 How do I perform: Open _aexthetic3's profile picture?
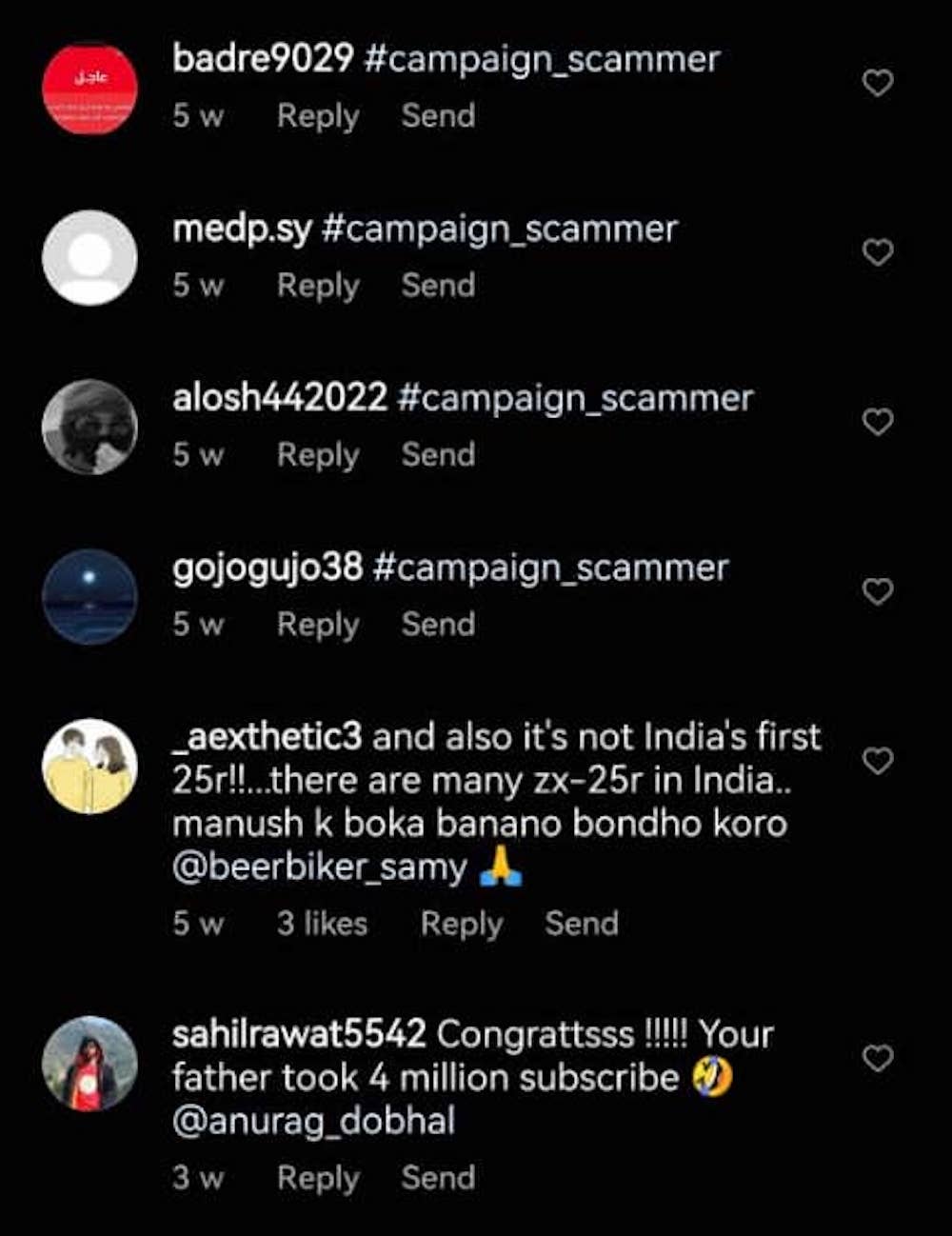89,767
